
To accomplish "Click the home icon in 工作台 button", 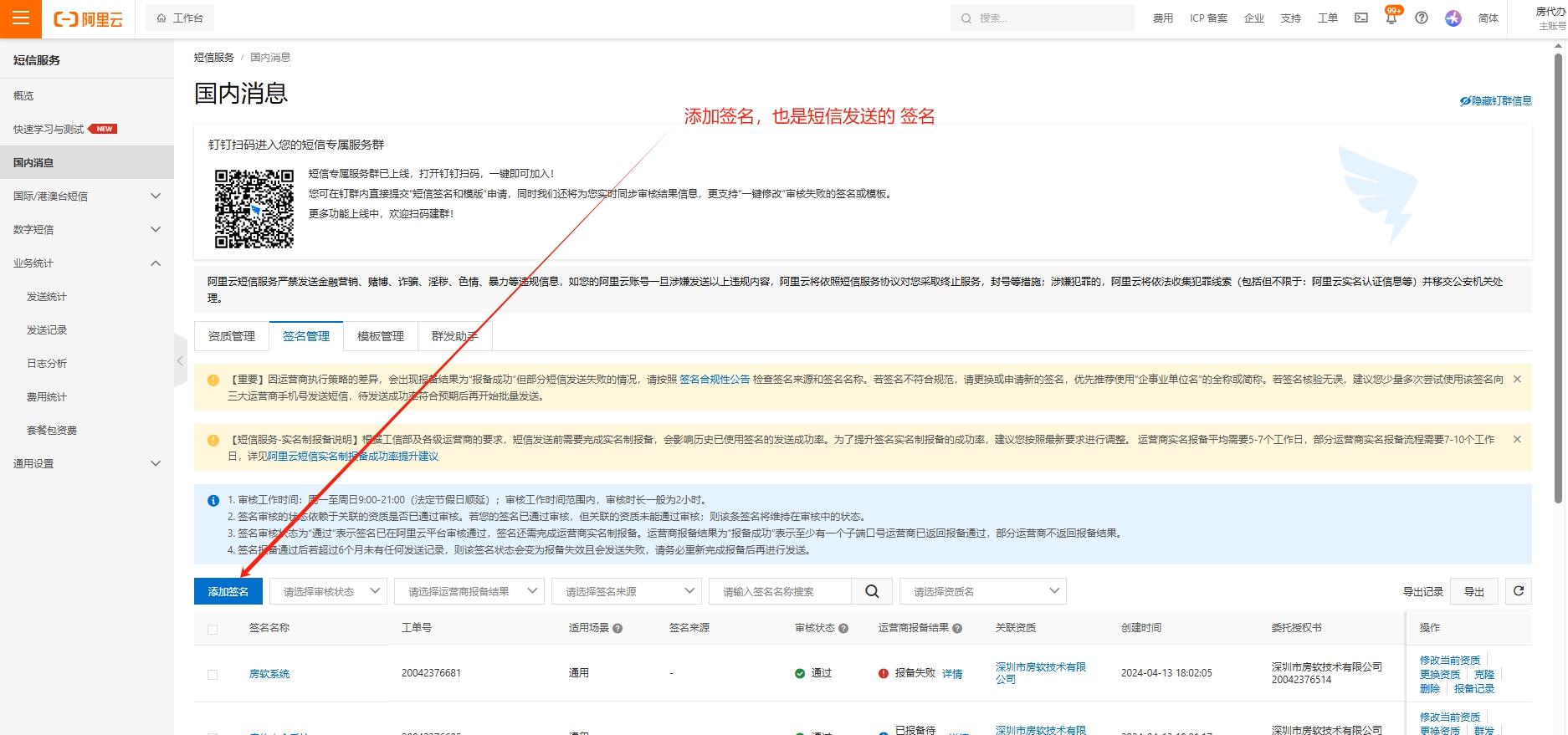I will click(161, 18).
